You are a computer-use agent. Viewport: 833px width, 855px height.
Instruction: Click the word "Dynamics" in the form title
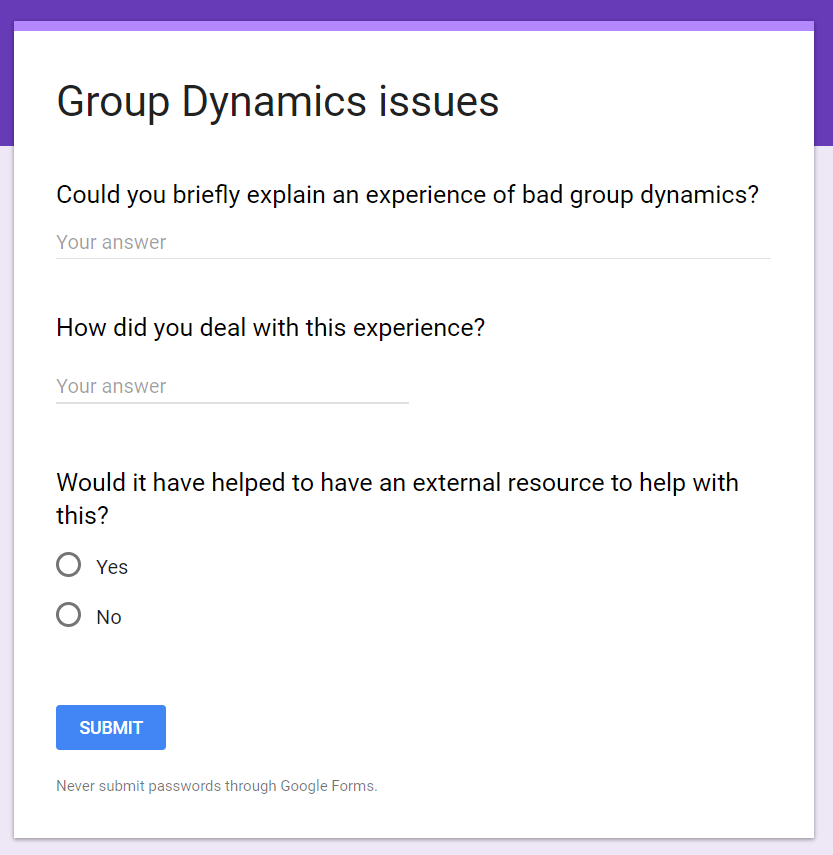click(274, 102)
